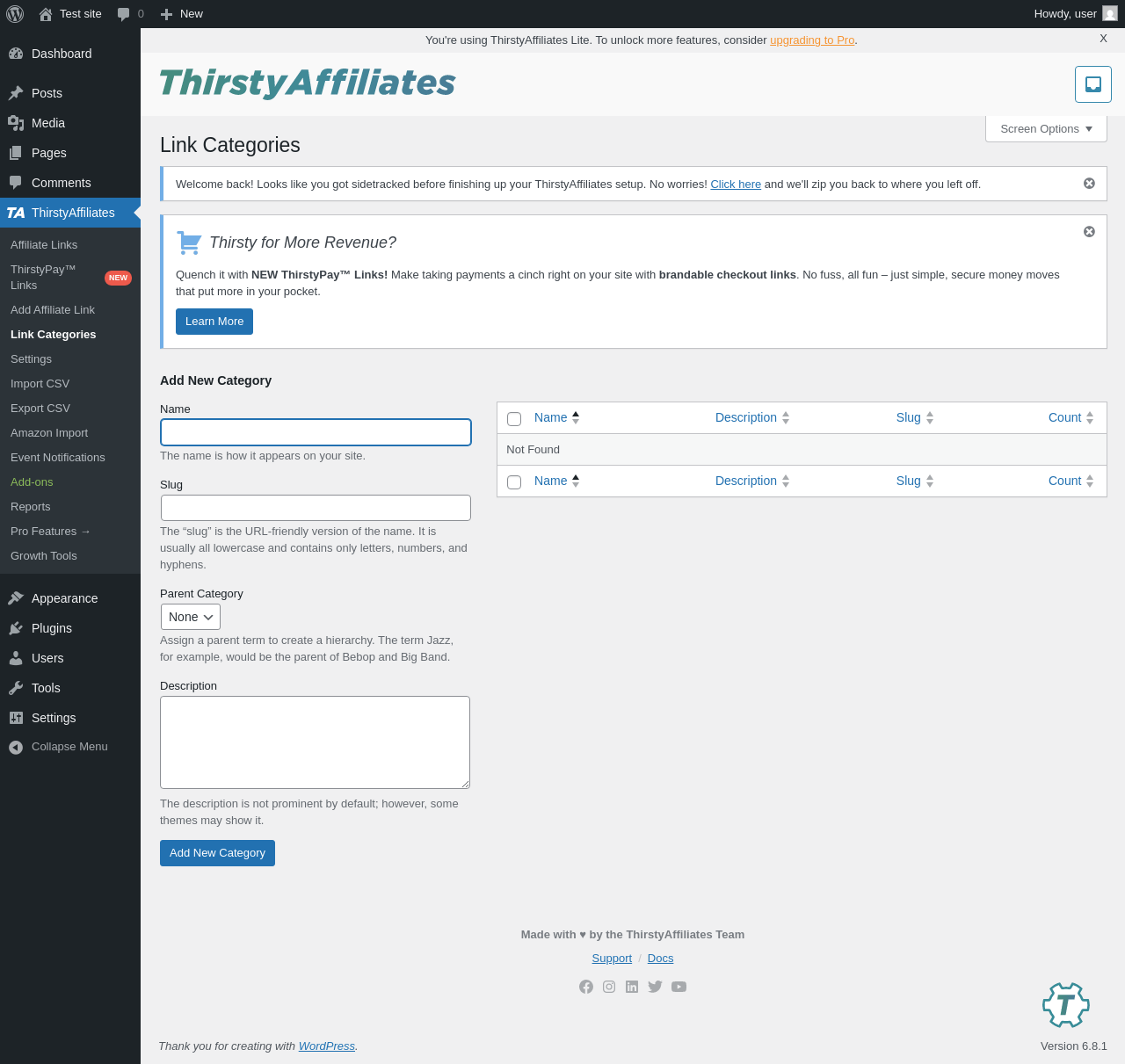The image size is (1125, 1064).
Task: Sort by Count in table footer
Action: pos(1071,481)
